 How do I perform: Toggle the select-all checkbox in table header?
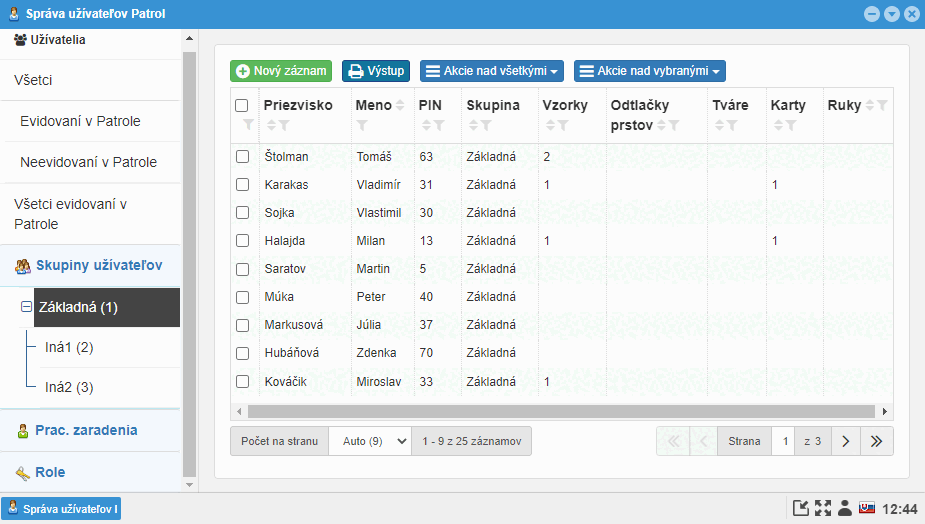241,106
